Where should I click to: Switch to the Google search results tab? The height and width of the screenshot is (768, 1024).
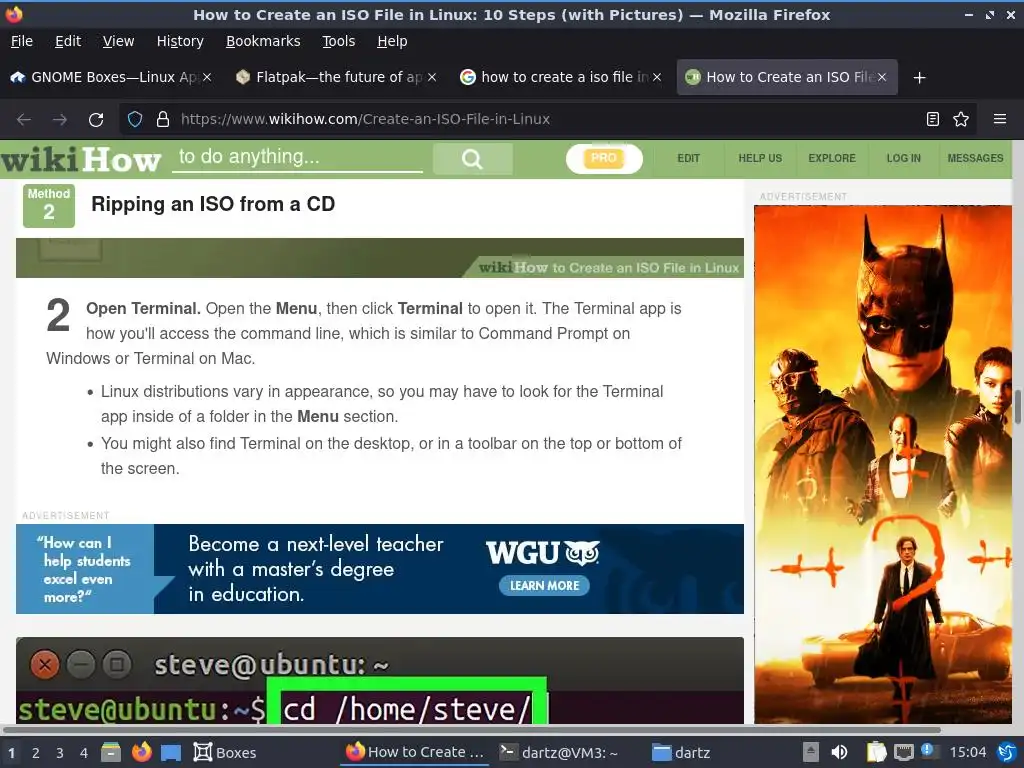[560, 77]
